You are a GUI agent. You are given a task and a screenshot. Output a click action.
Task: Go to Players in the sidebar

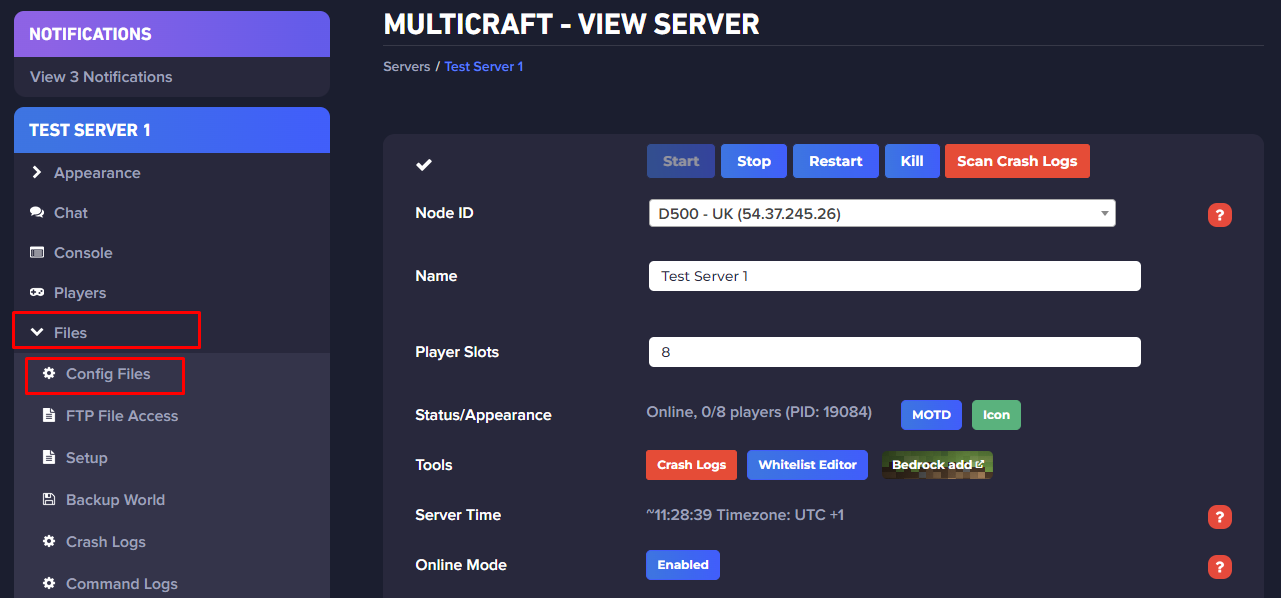[79, 293]
